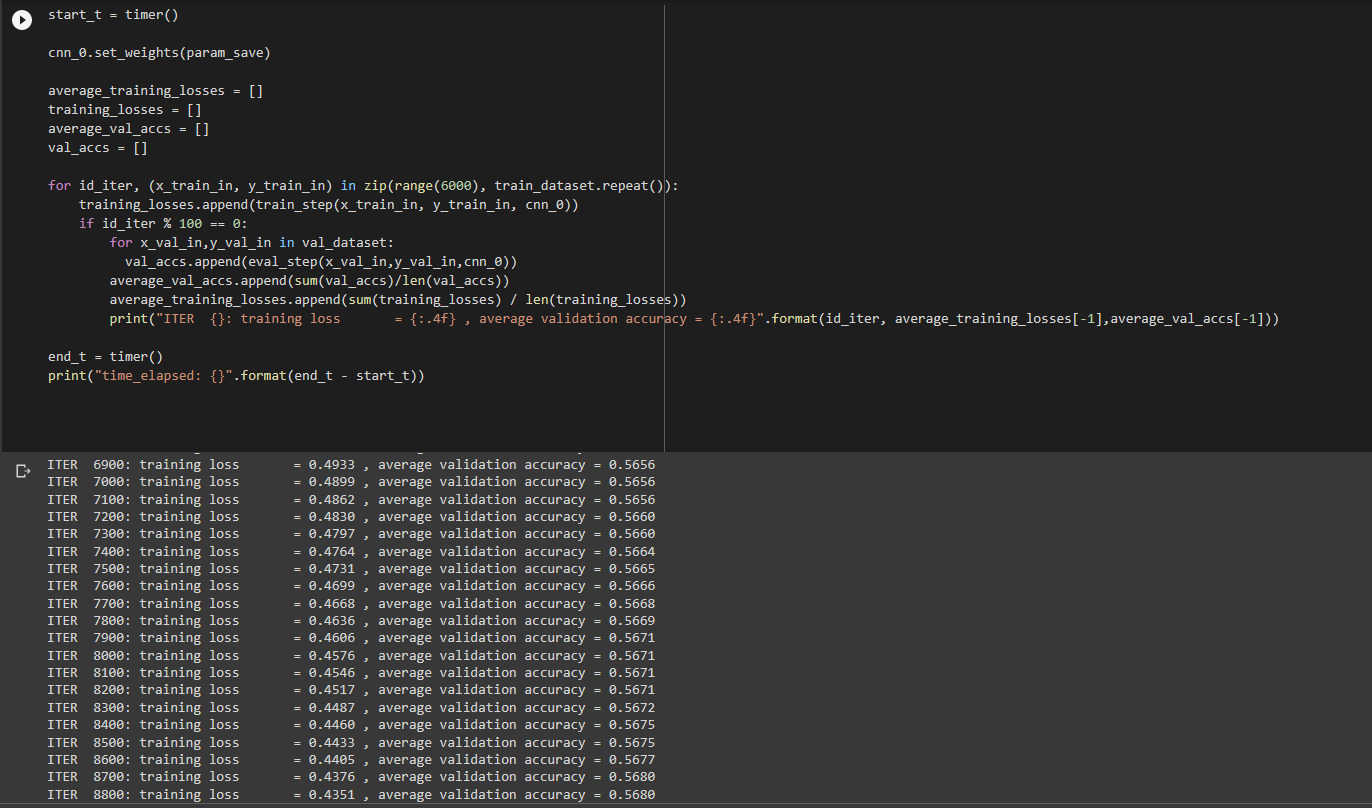This screenshot has height=808, width=1372.
Task: Click the for x_val_in,y_val_in in val_dataset line
Action: point(252,242)
